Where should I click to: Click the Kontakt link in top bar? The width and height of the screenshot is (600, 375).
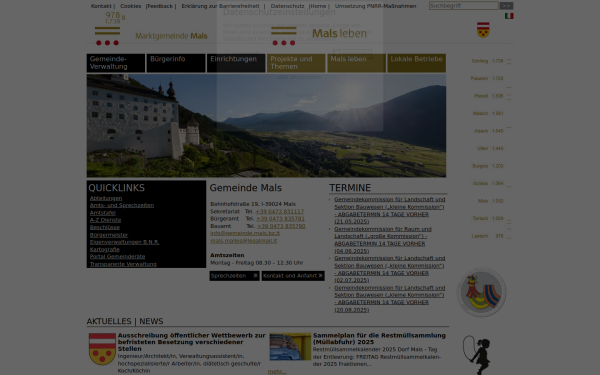[101, 6]
